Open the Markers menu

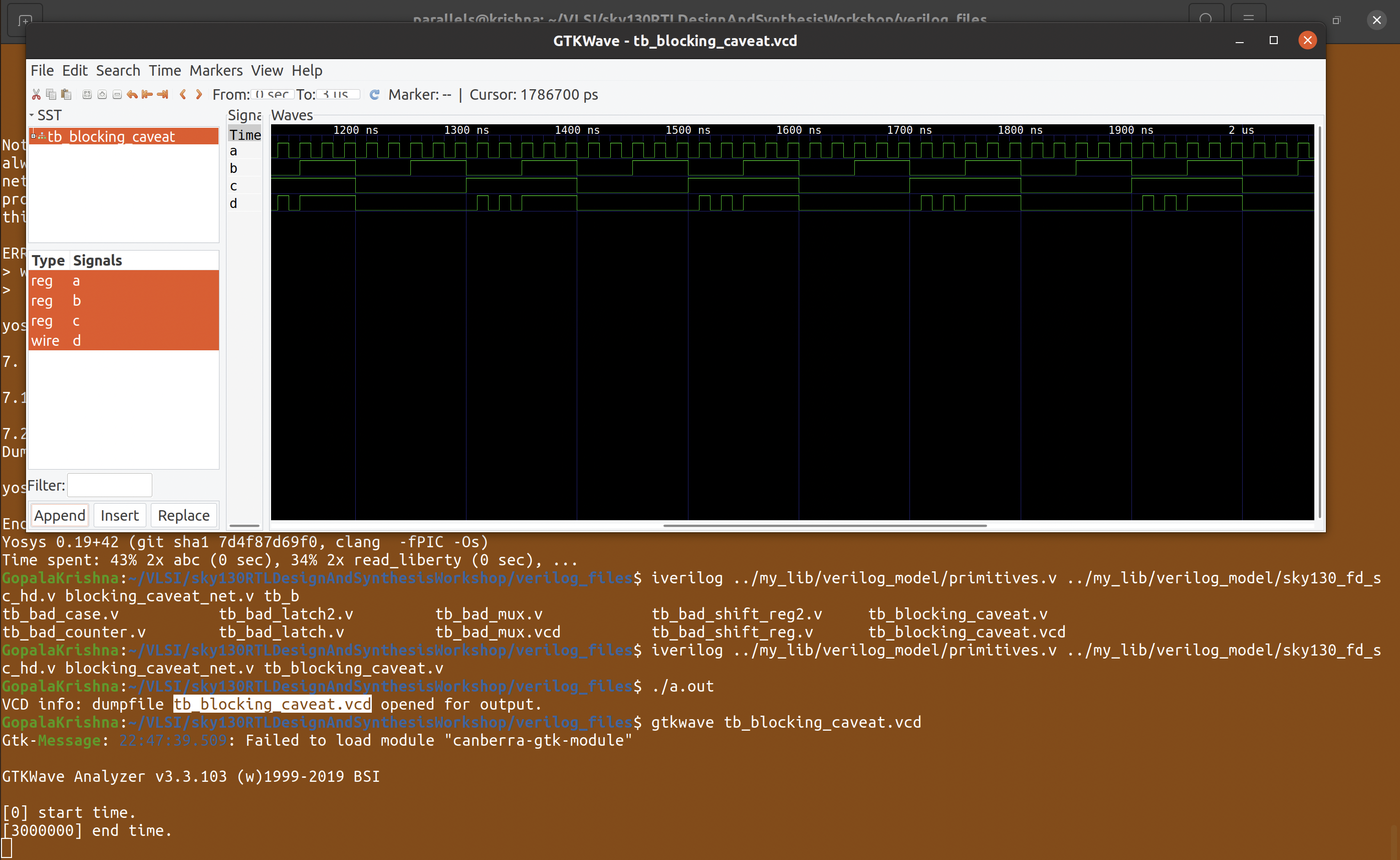pos(215,71)
